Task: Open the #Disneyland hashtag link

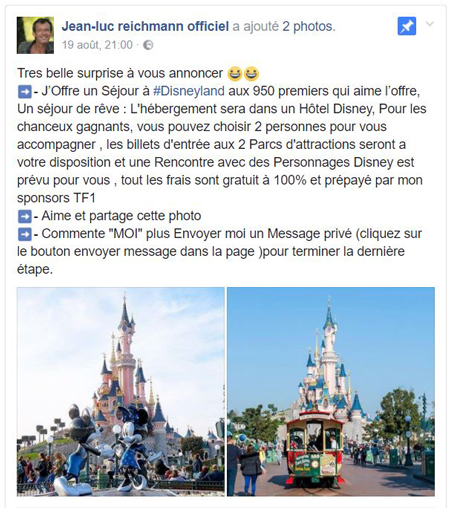Action: click(189, 91)
